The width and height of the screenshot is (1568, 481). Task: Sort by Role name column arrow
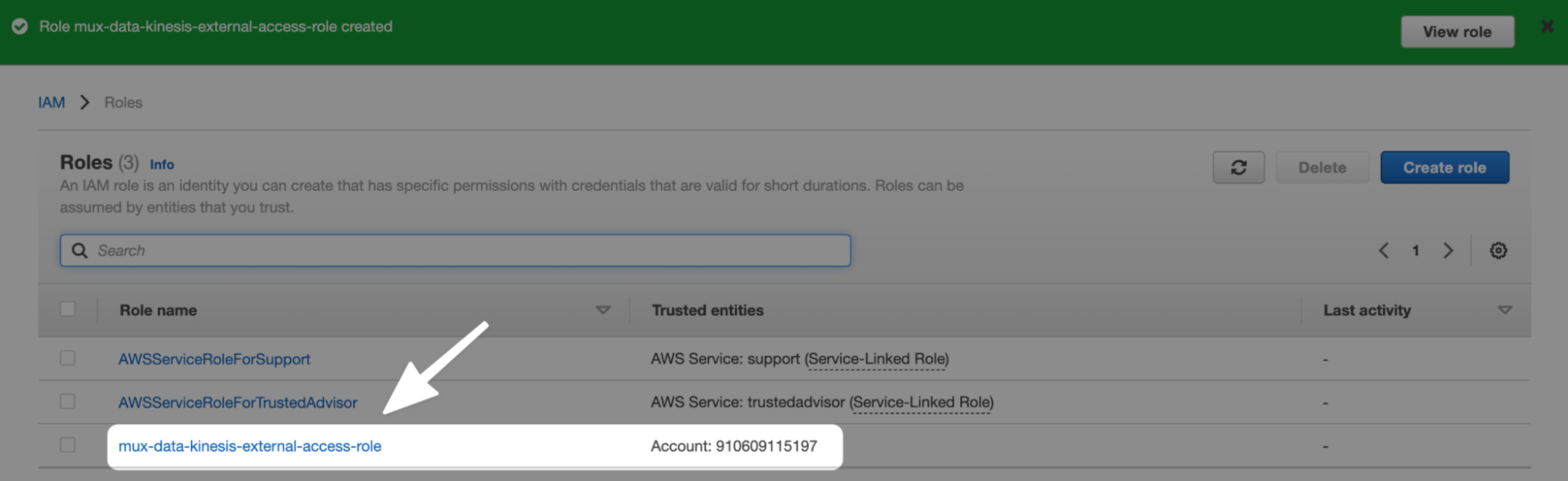(x=603, y=310)
